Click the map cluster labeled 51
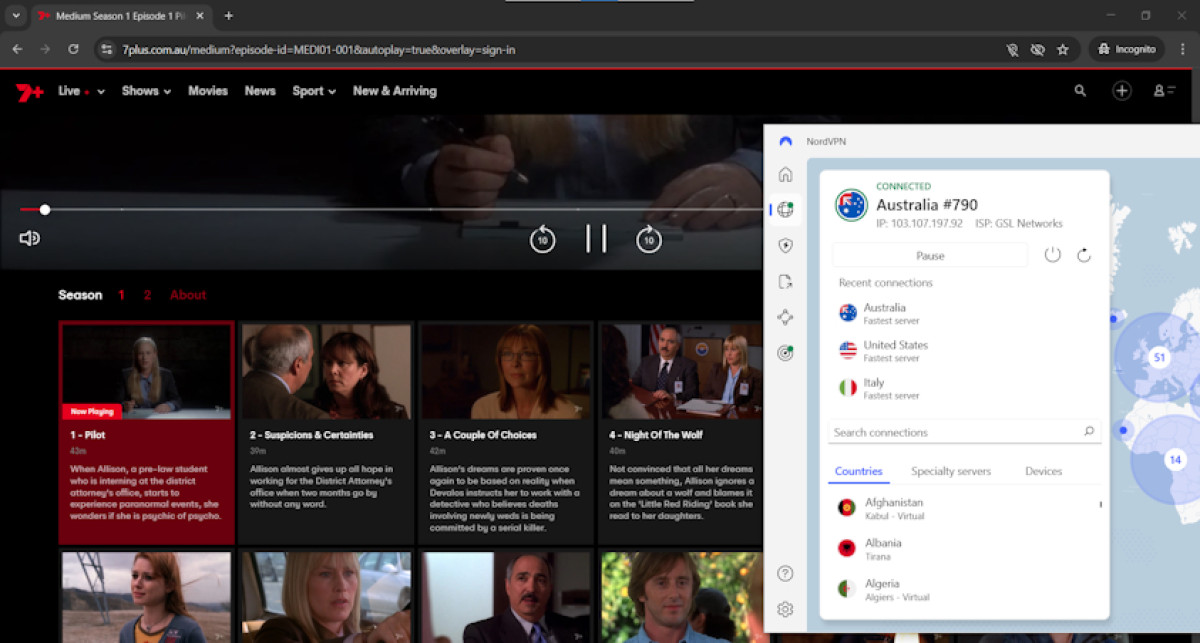 click(1158, 357)
